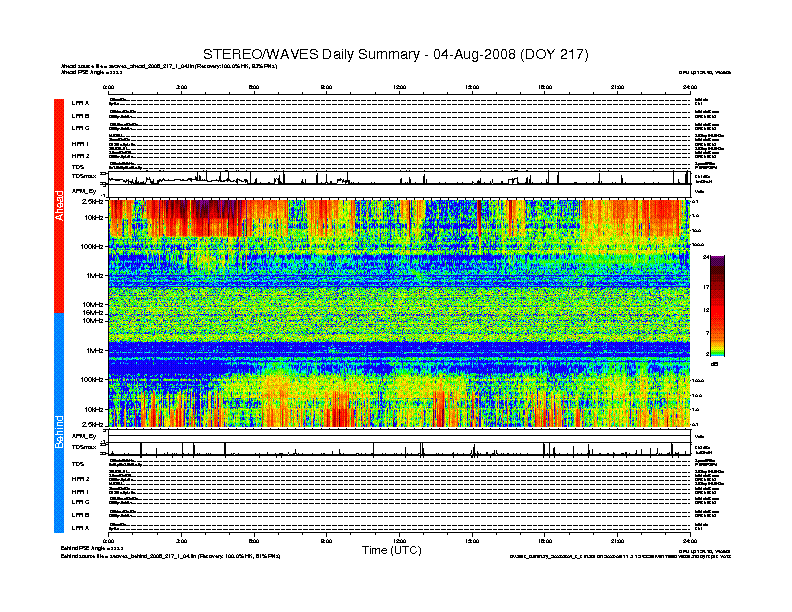Click the STEREO/WAVES Daily Summary title
This screenshot has height=612, width=792.
pyautogui.click(x=395, y=55)
